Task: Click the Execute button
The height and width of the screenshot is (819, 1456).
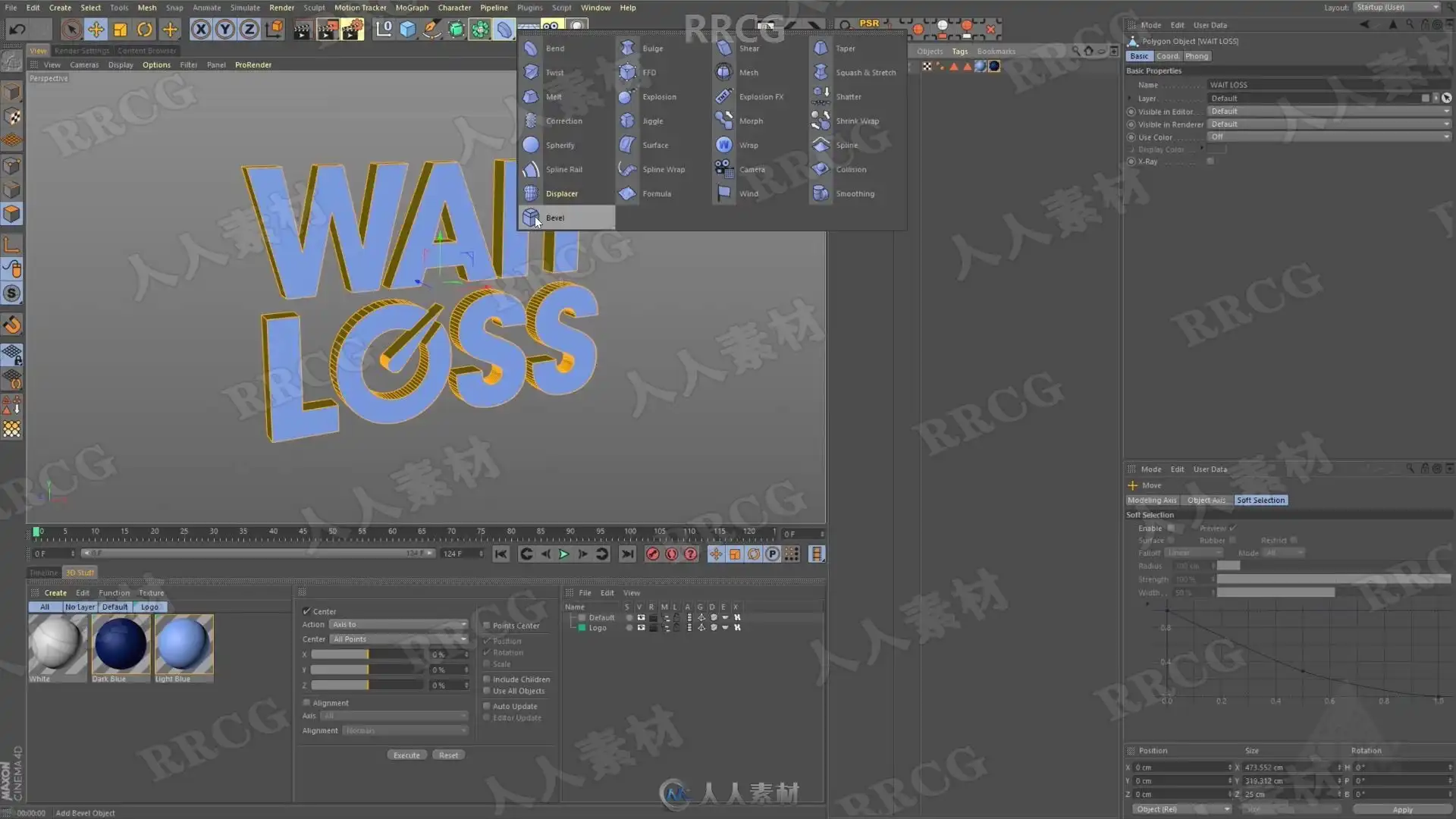Action: click(406, 755)
